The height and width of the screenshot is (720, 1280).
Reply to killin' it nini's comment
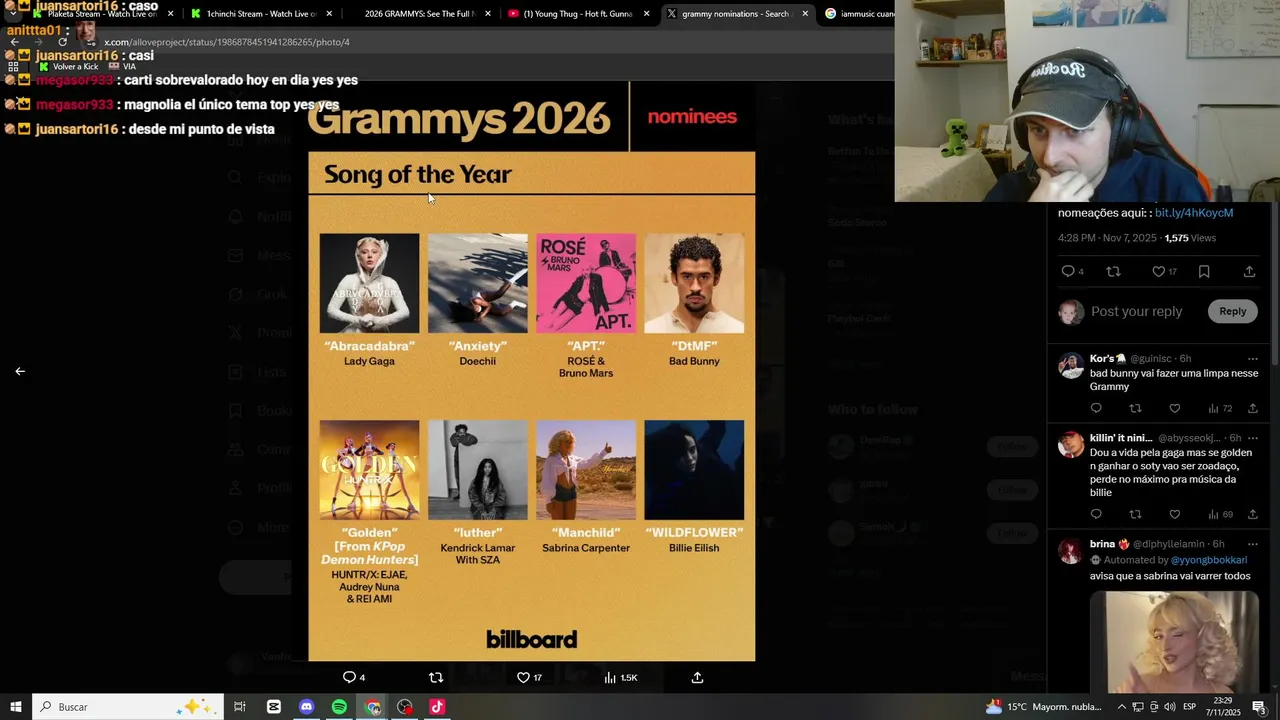(x=1096, y=514)
